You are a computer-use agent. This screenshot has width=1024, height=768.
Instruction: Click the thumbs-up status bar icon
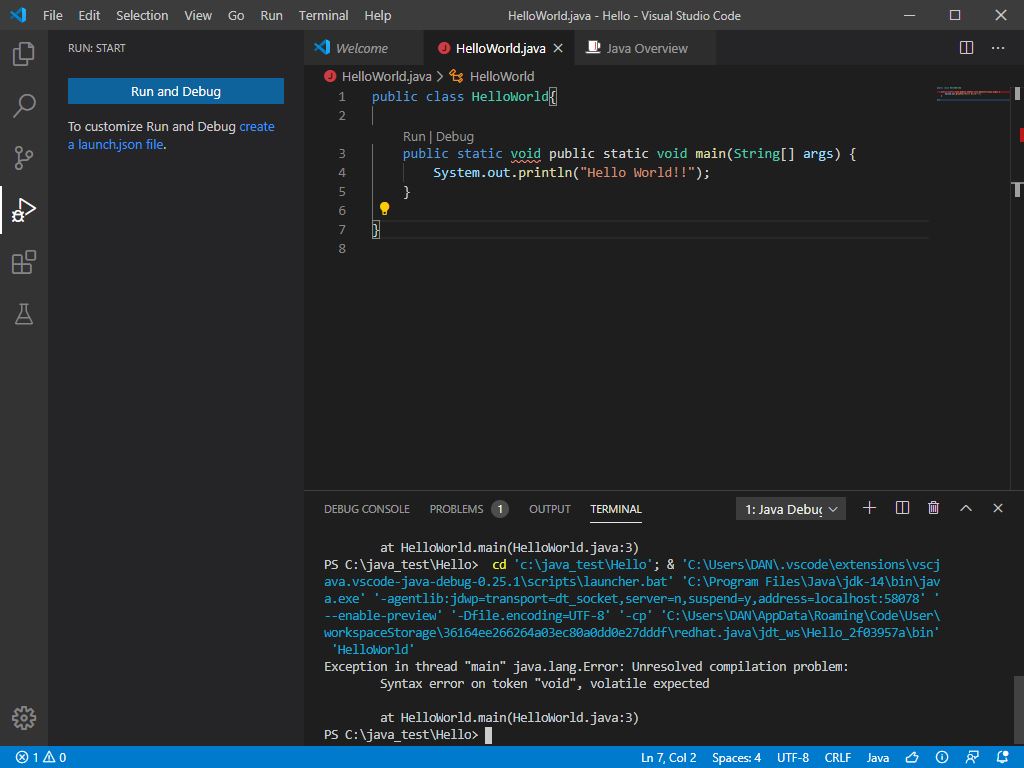(x=912, y=758)
